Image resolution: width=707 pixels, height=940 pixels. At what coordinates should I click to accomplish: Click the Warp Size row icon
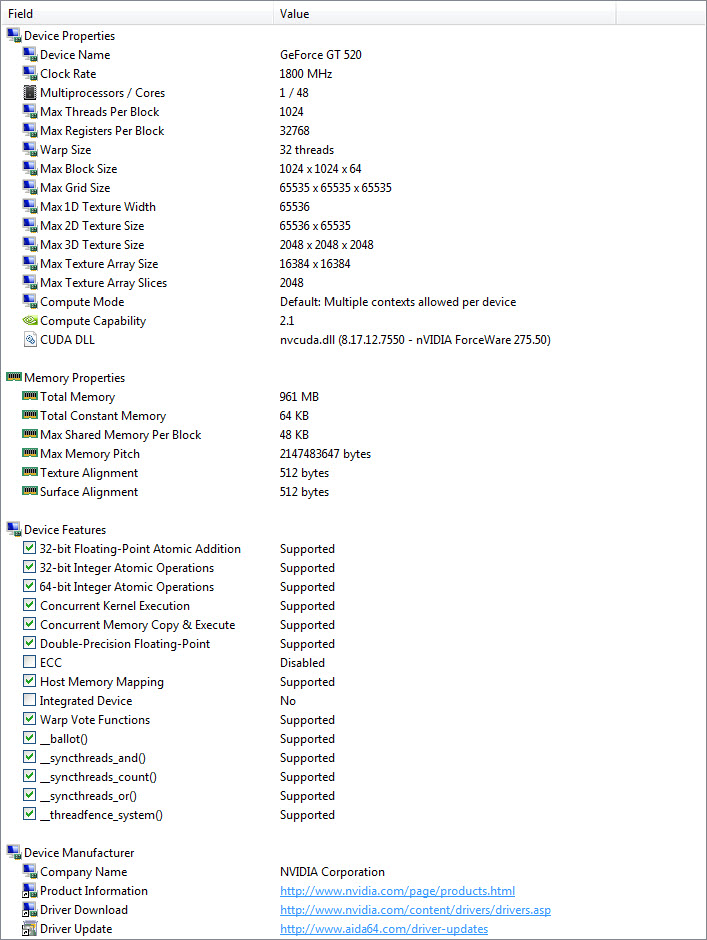click(30, 149)
